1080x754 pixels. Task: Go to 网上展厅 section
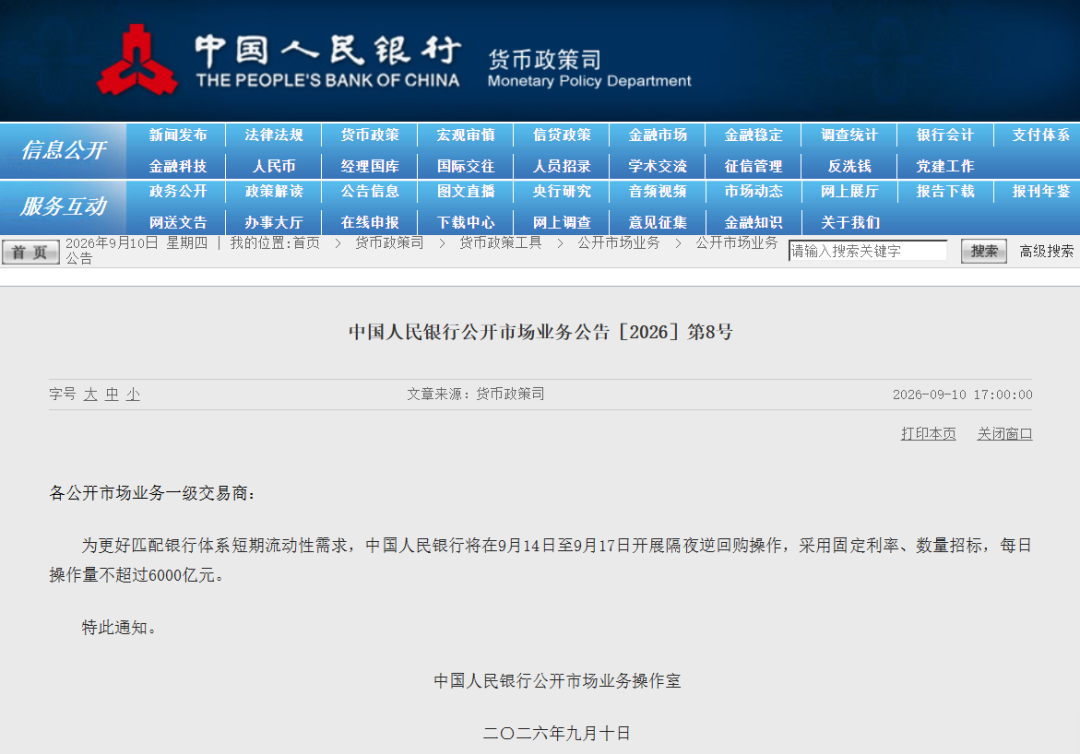[x=849, y=191]
